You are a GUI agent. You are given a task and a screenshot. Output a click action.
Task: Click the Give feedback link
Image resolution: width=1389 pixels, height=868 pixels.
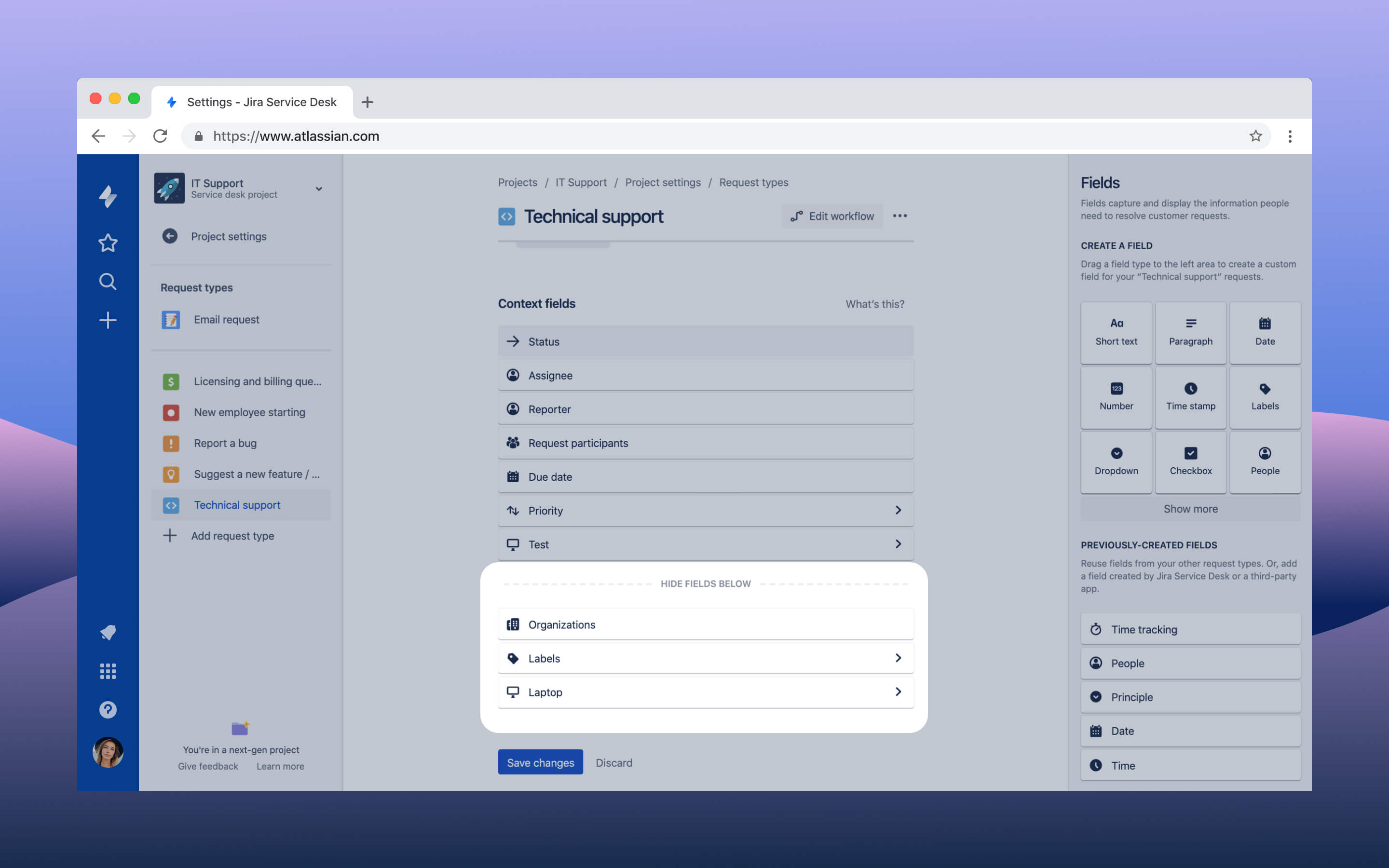point(208,766)
